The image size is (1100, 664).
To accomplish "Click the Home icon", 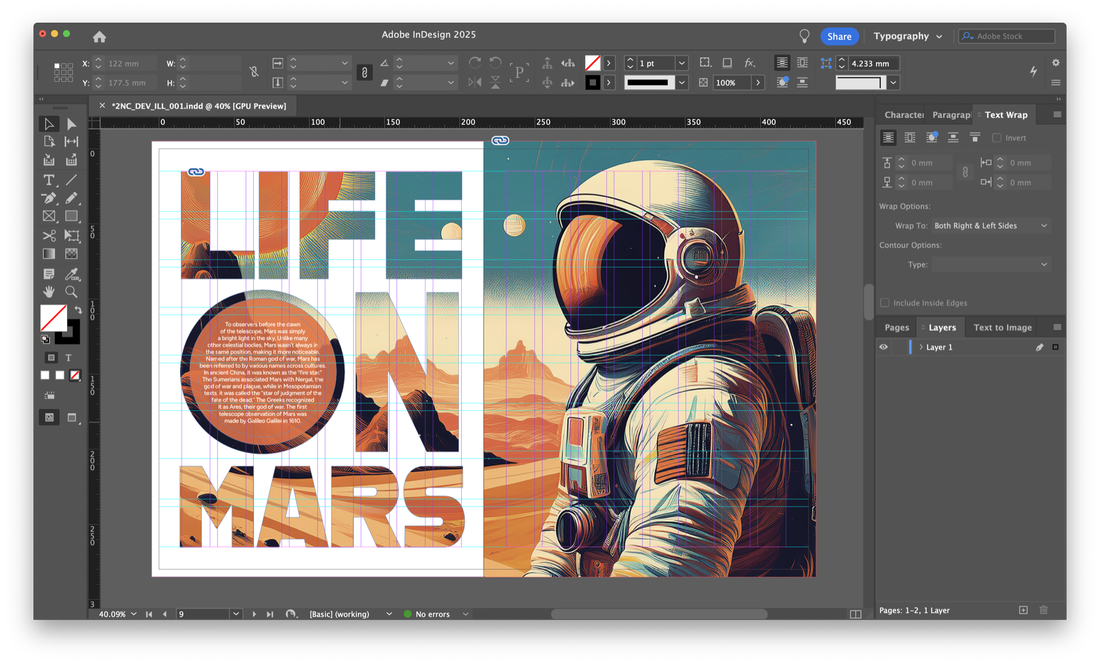I will (100, 36).
